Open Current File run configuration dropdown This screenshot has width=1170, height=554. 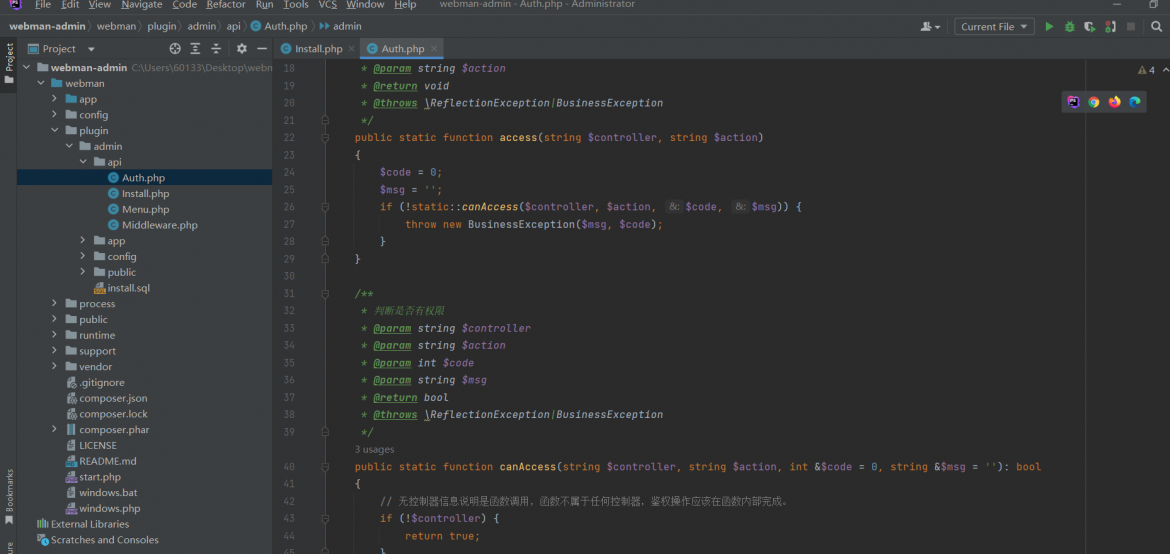coord(994,27)
